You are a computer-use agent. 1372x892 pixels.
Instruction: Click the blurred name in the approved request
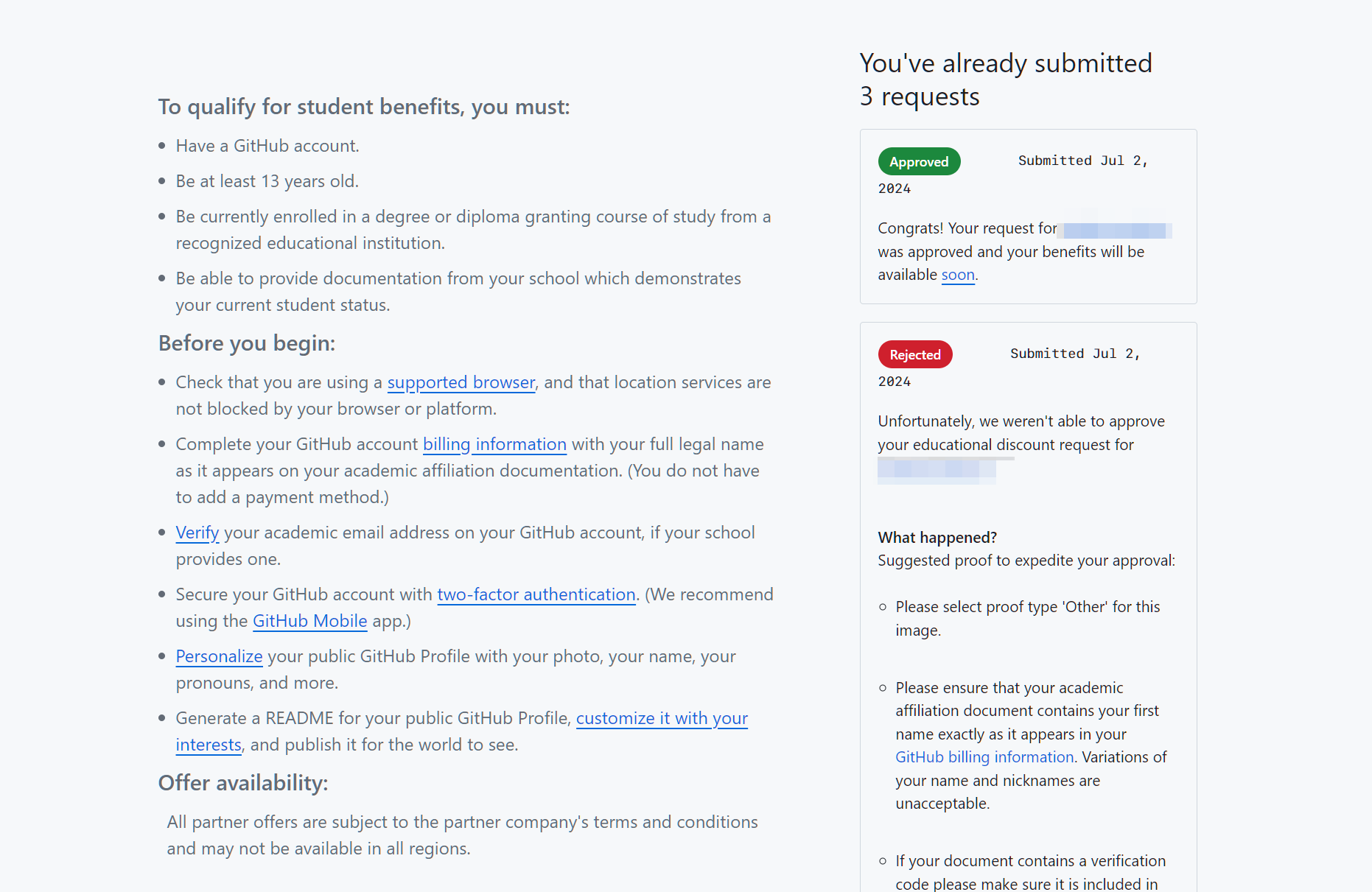point(1116,231)
